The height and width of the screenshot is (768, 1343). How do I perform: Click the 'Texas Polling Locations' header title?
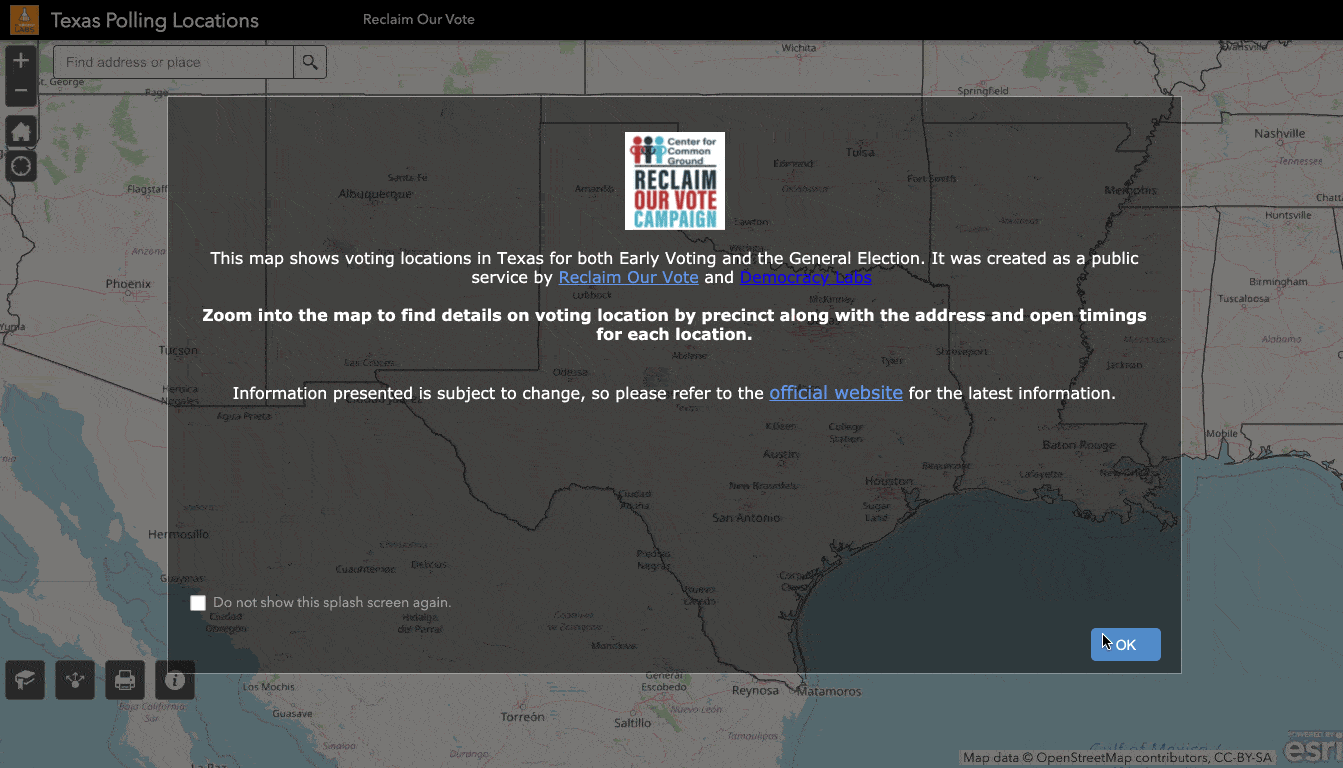(x=155, y=21)
